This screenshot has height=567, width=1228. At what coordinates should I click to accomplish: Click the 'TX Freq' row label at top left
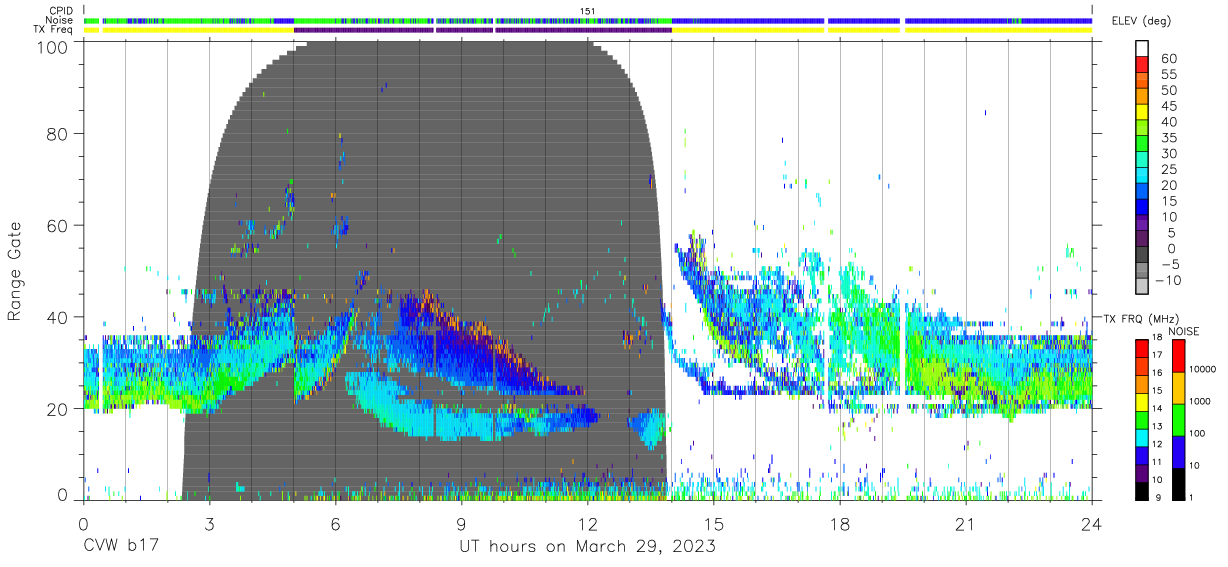pos(55,30)
